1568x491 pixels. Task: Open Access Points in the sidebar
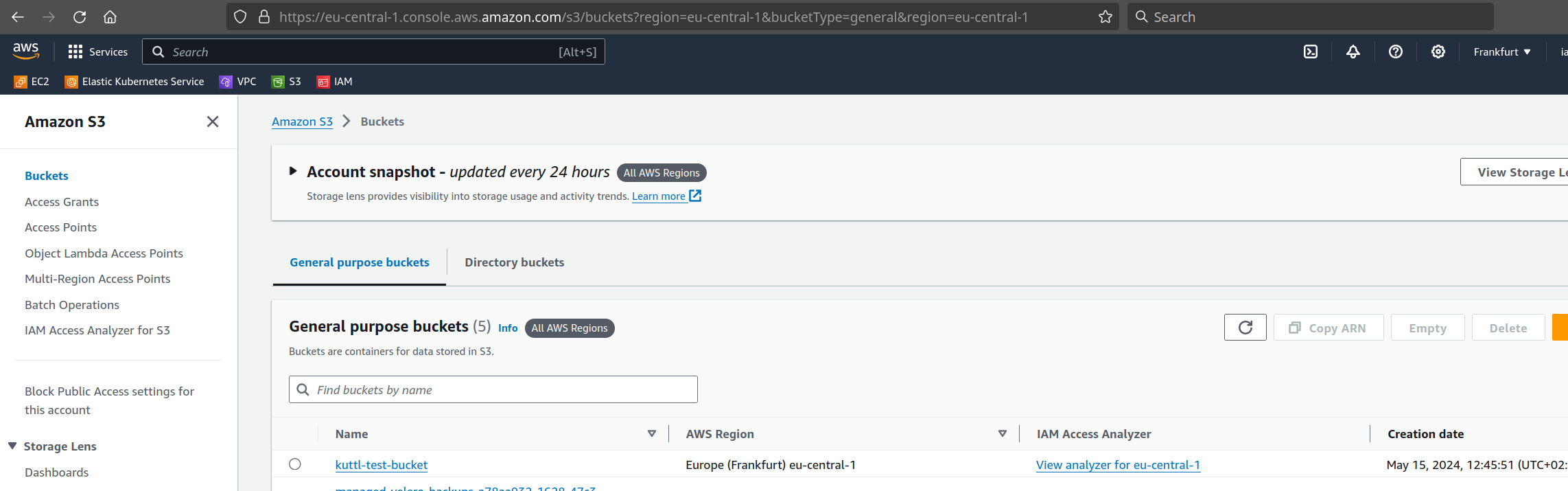click(x=60, y=227)
